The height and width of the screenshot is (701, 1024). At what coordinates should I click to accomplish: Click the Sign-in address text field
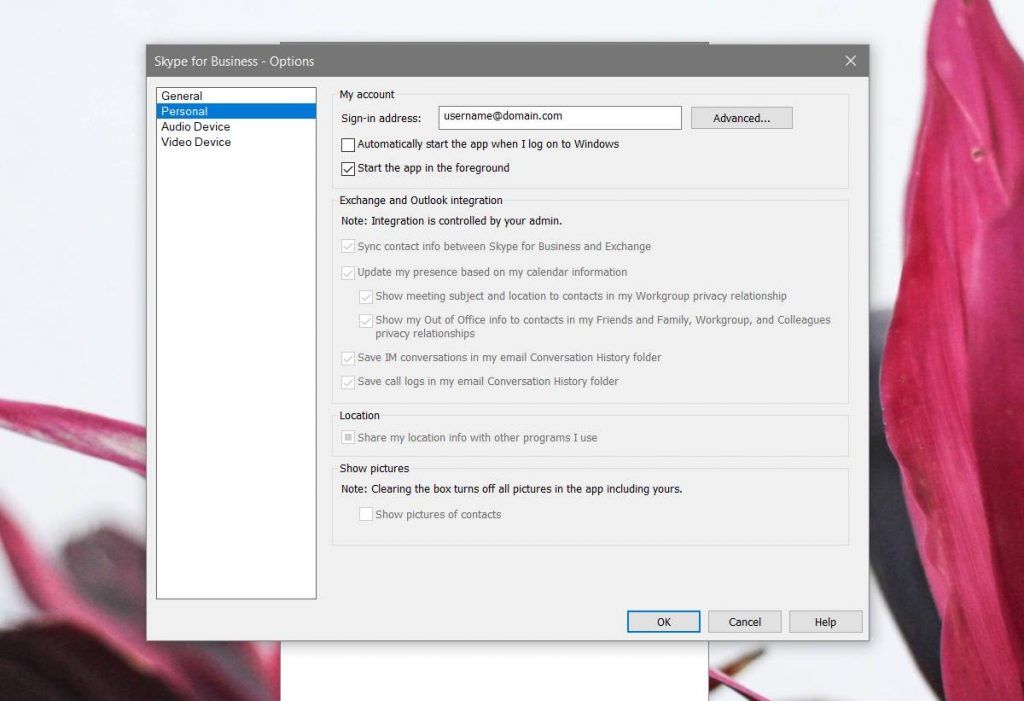[x=559, y=118]
